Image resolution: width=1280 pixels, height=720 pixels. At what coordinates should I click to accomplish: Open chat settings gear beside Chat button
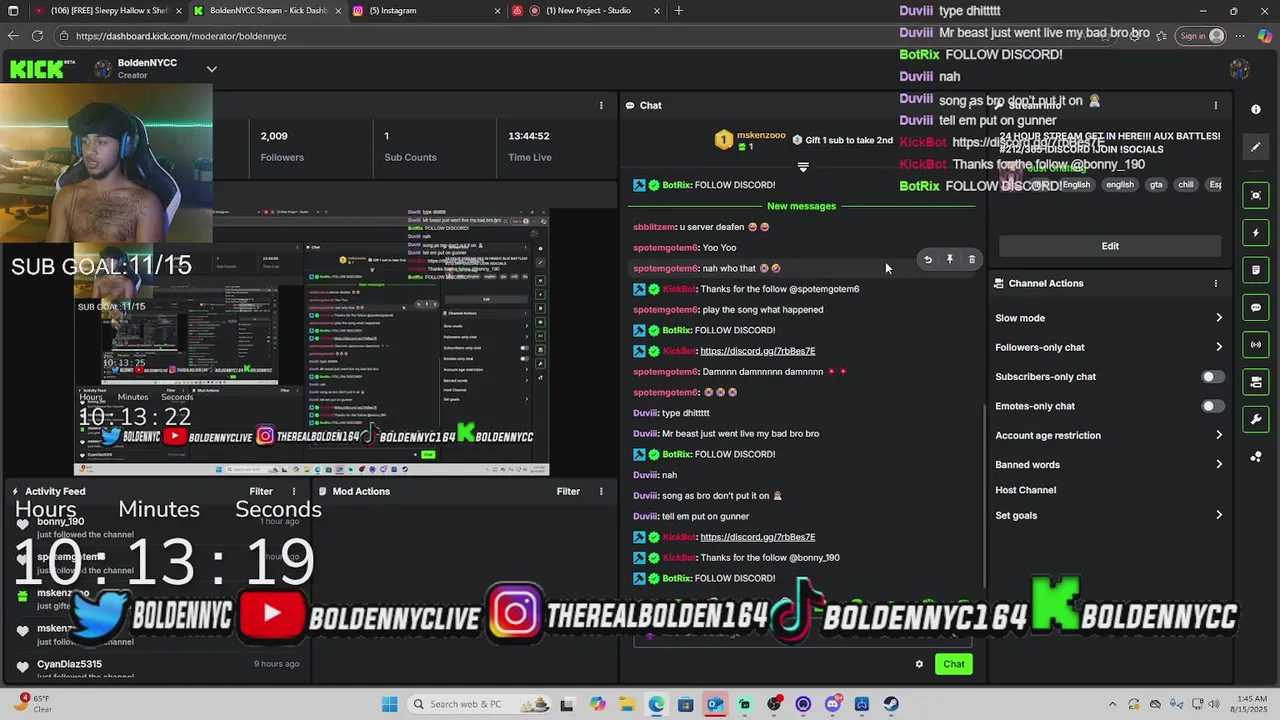coord(919,664)
